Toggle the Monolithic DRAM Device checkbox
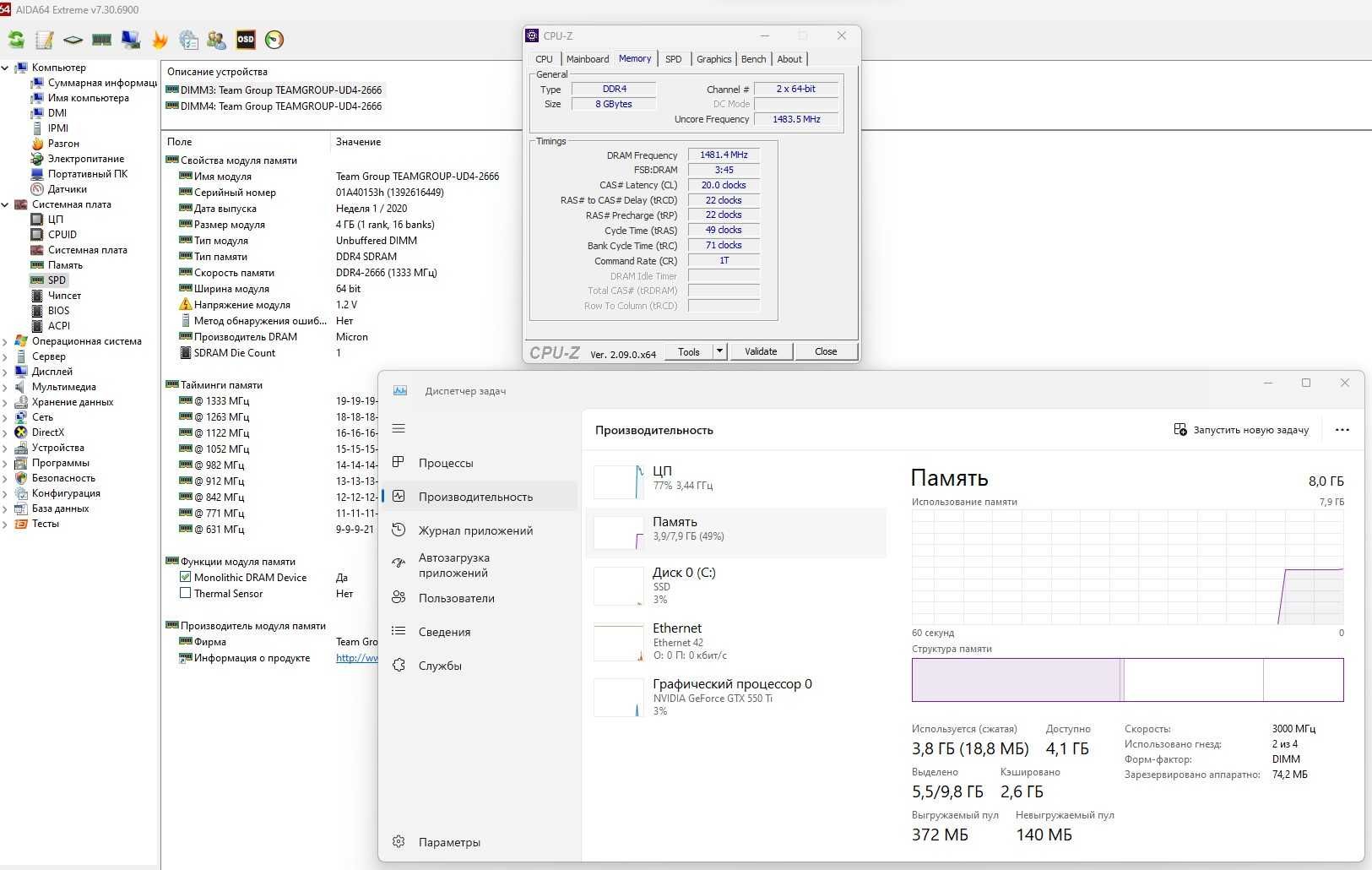This screenshot has width=1372, height=870. pos(185,578)
